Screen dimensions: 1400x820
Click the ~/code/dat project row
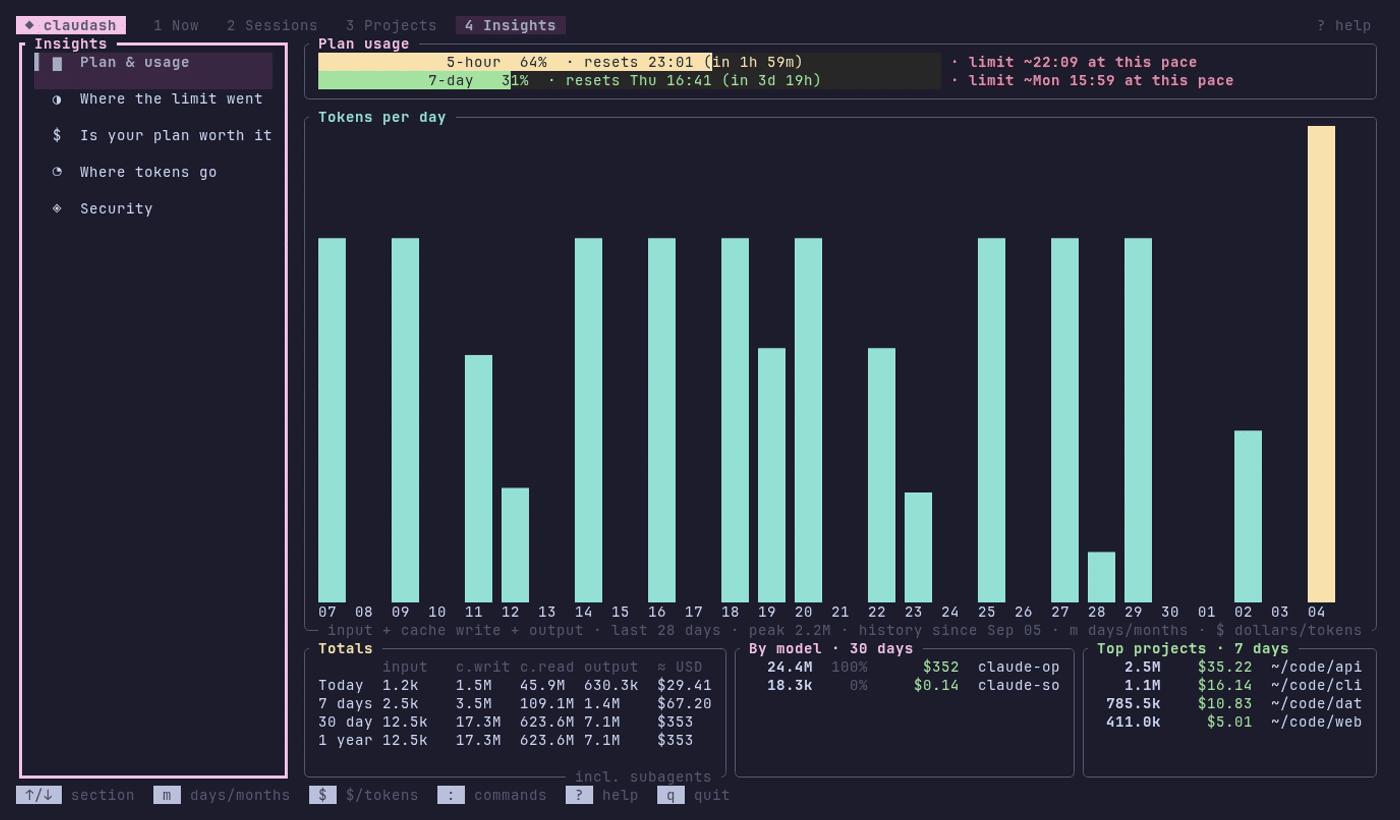(1229, 703)
